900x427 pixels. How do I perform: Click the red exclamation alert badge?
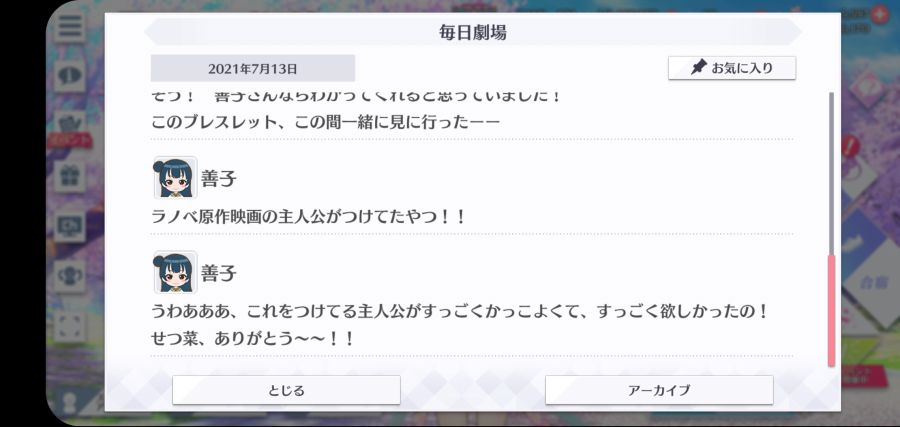[851, 145]
